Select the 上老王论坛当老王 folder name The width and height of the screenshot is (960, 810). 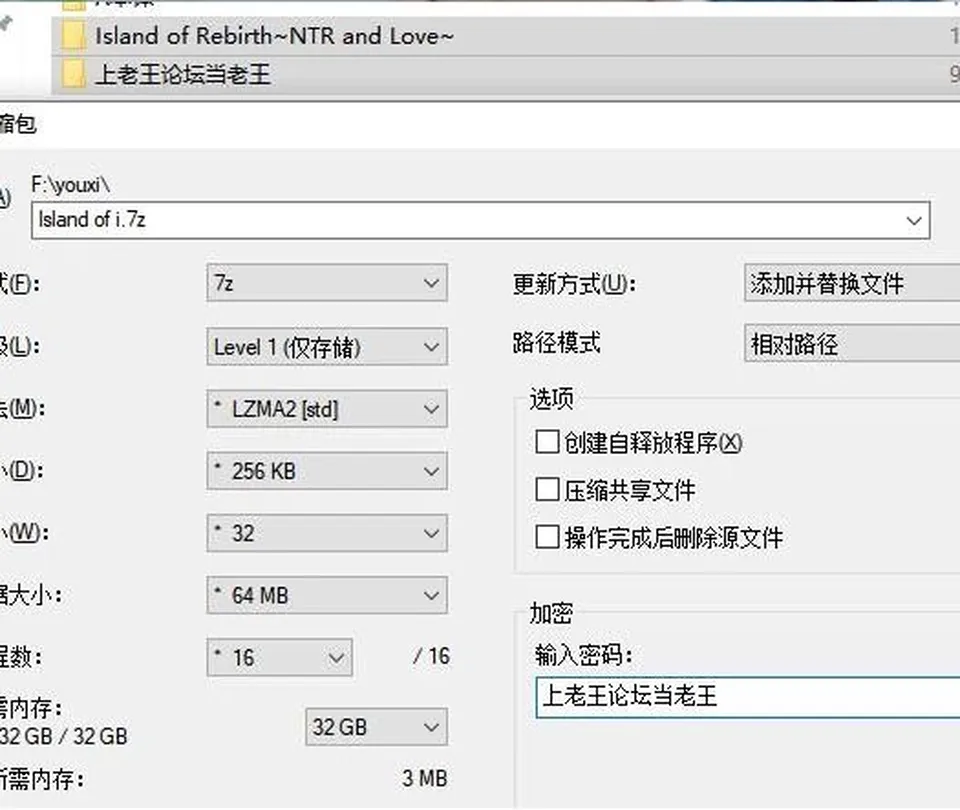182,75
